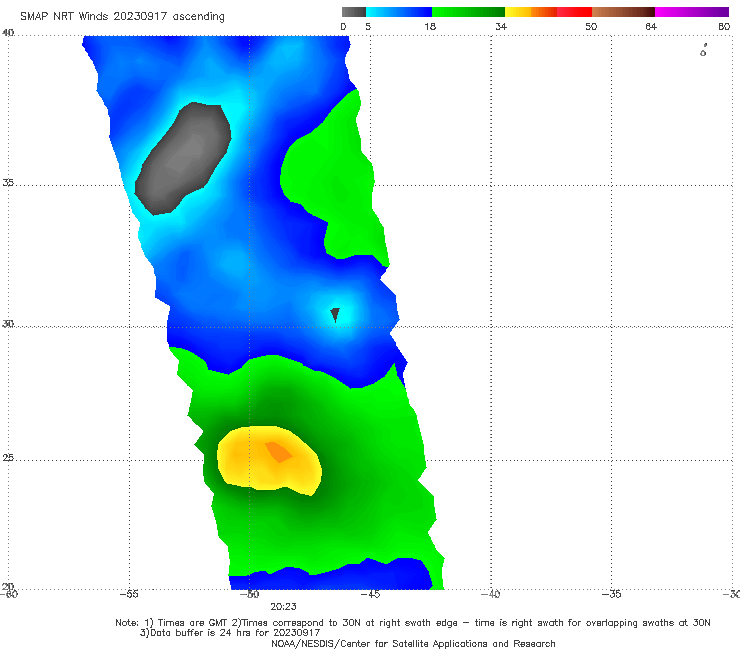Click the 'SMAP NRT Winds 20230917 ascending' title
The width and height of the screenshot is (740, 650).
pos(122,17)
